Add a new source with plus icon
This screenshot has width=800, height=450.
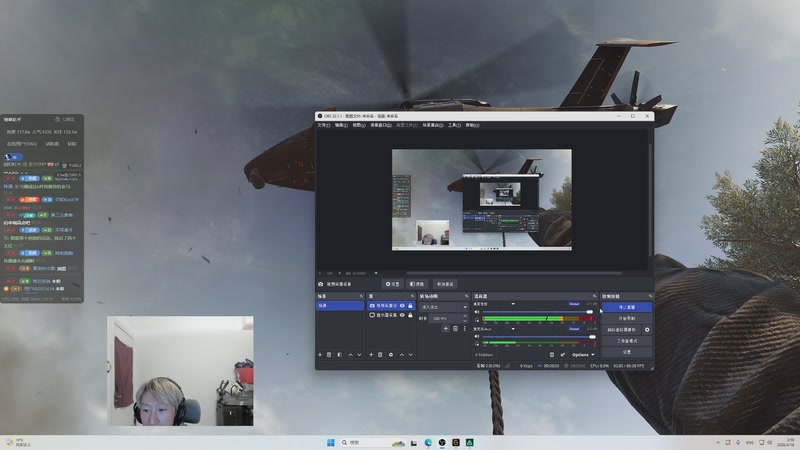(x=371, y=355)
